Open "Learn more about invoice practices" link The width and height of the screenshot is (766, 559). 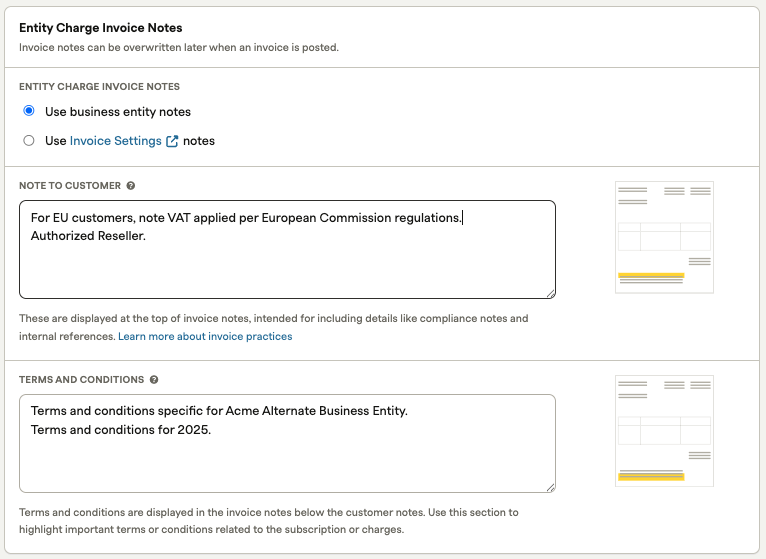coord(205,337)
